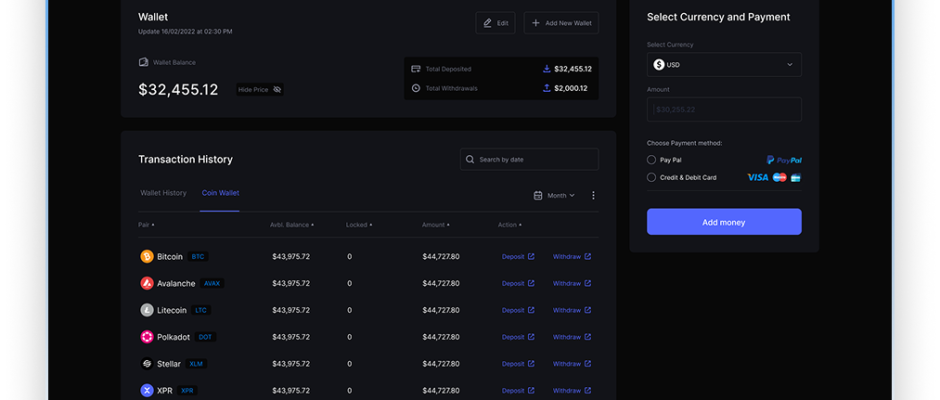Click the Stellar coin icon
This screenshot has width=940, height=400.
tap(147, 364)
